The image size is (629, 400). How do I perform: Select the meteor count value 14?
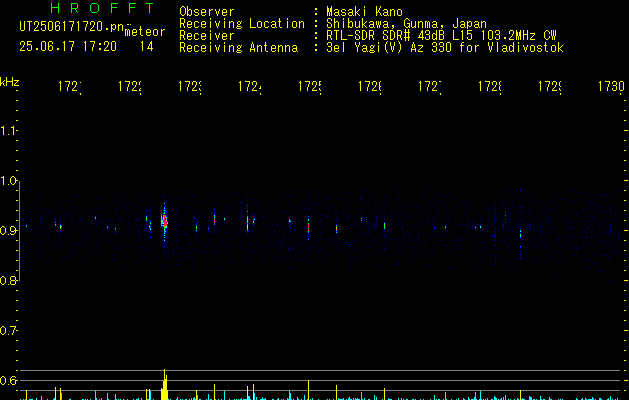point(146,46)
